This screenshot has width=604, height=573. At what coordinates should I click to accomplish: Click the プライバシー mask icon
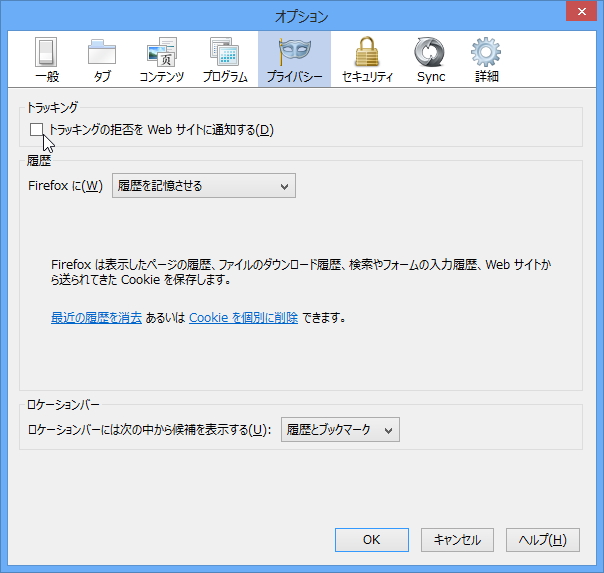294,52
